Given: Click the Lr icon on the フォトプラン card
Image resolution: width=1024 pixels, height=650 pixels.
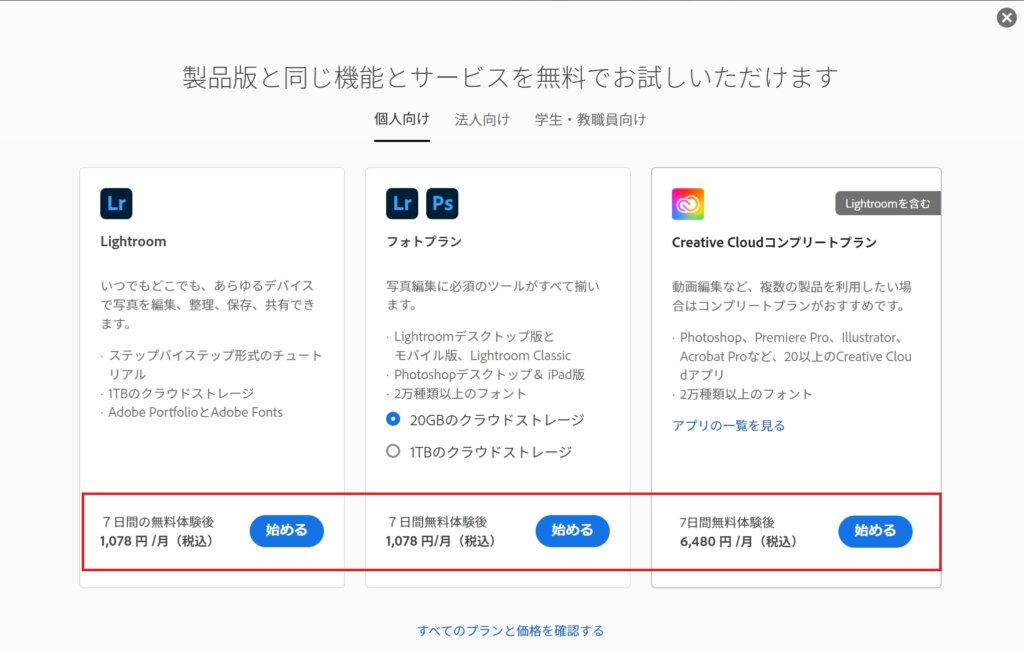Looking at the screenshot, I should [x=402, y=203].
